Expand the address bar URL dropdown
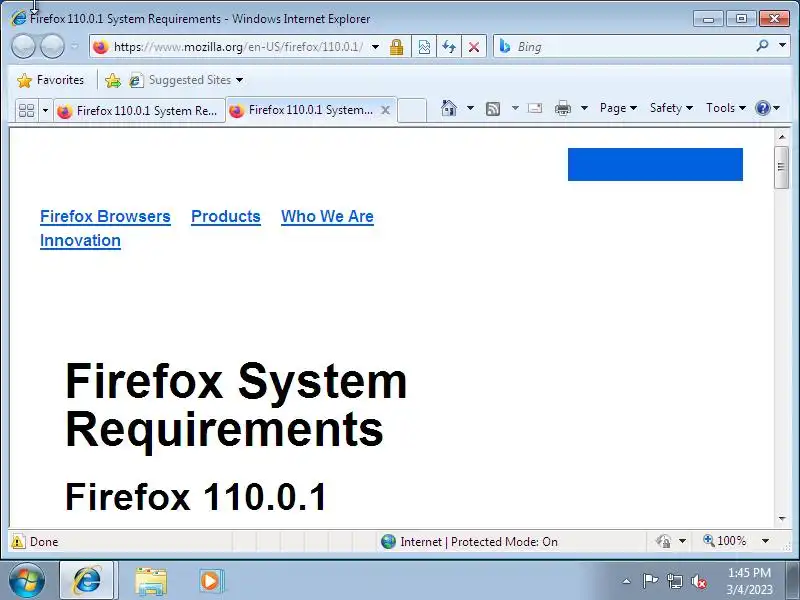The width and height of the screenshot is (800, 600). click(x=376, y=47)
